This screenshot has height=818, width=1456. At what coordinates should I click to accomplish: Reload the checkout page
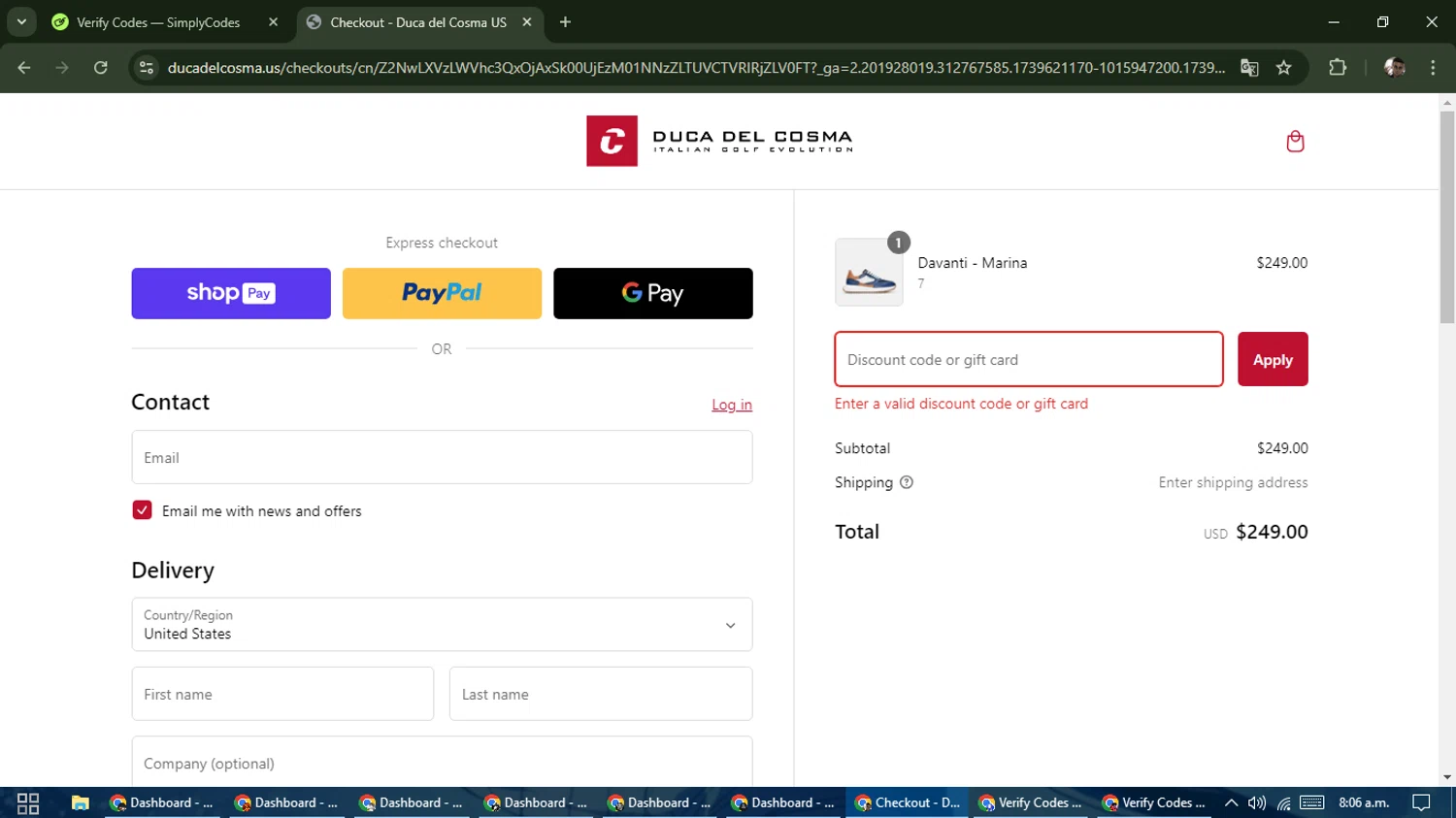point(100,68)
